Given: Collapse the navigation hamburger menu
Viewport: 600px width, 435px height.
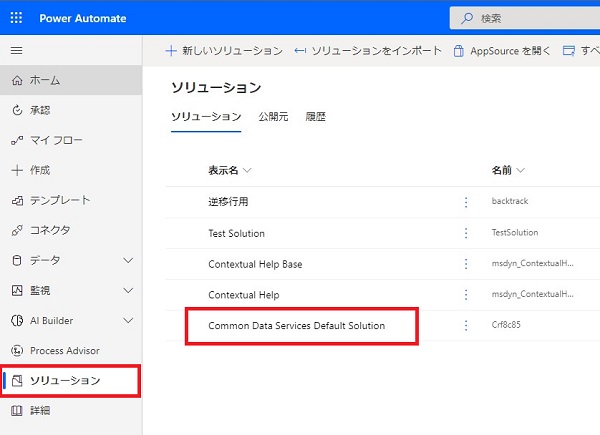Looking at the screenshot, I should [x=16, y=51].
